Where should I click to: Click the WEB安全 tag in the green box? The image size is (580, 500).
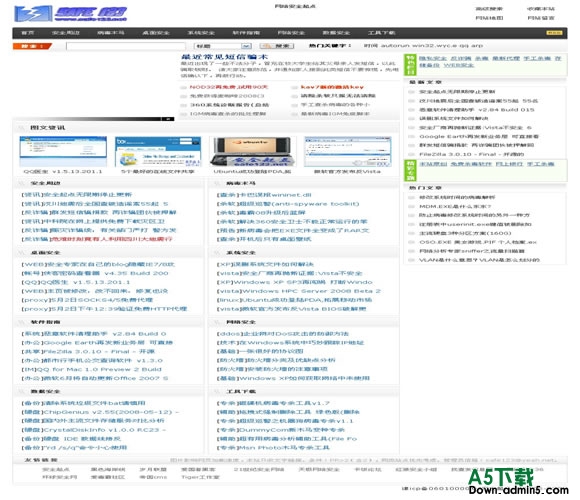coord(459,65)
